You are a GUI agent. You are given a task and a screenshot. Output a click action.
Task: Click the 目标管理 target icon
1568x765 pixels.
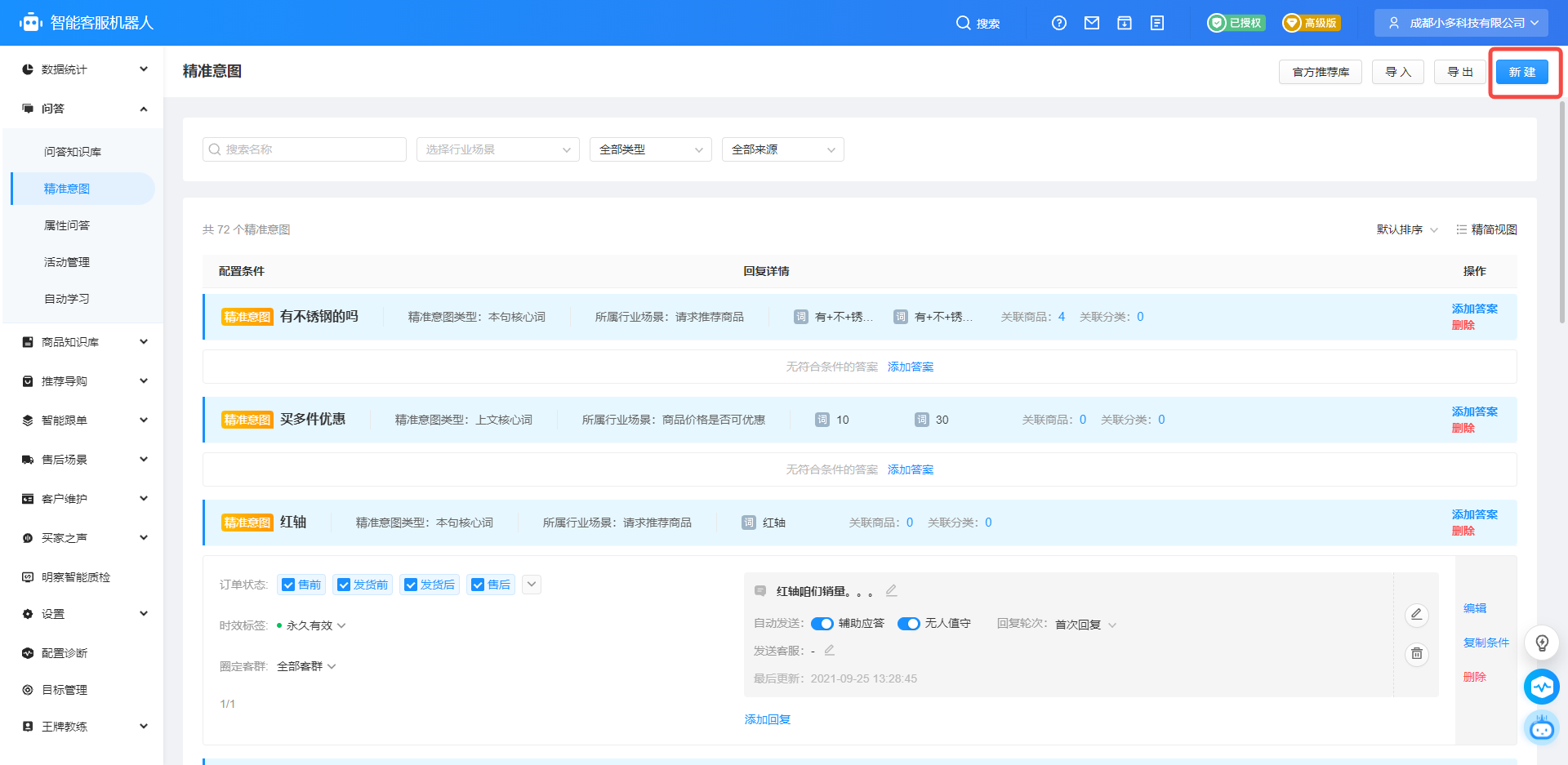click(x=28, y=690)
